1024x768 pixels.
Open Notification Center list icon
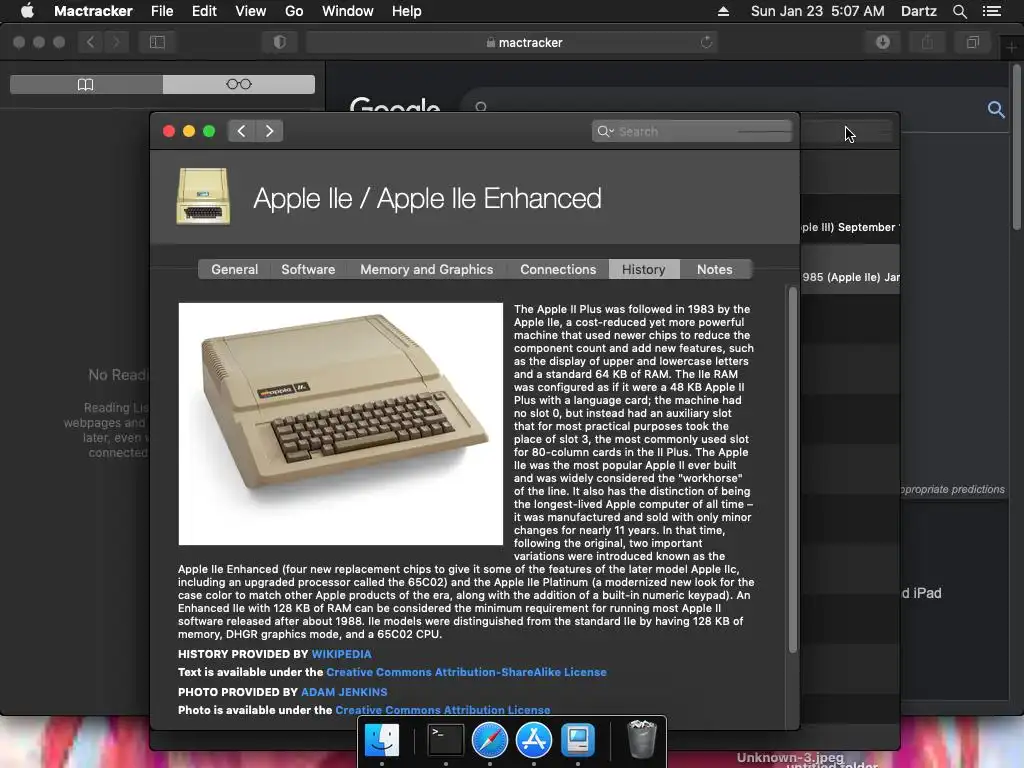point(991,11)
